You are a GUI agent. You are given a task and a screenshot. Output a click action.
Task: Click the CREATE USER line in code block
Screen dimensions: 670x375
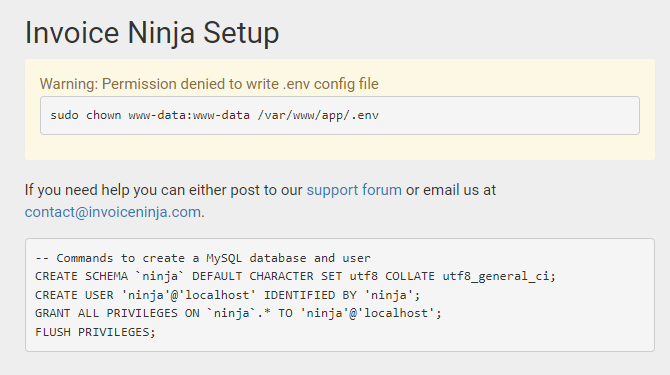point(228,295)
